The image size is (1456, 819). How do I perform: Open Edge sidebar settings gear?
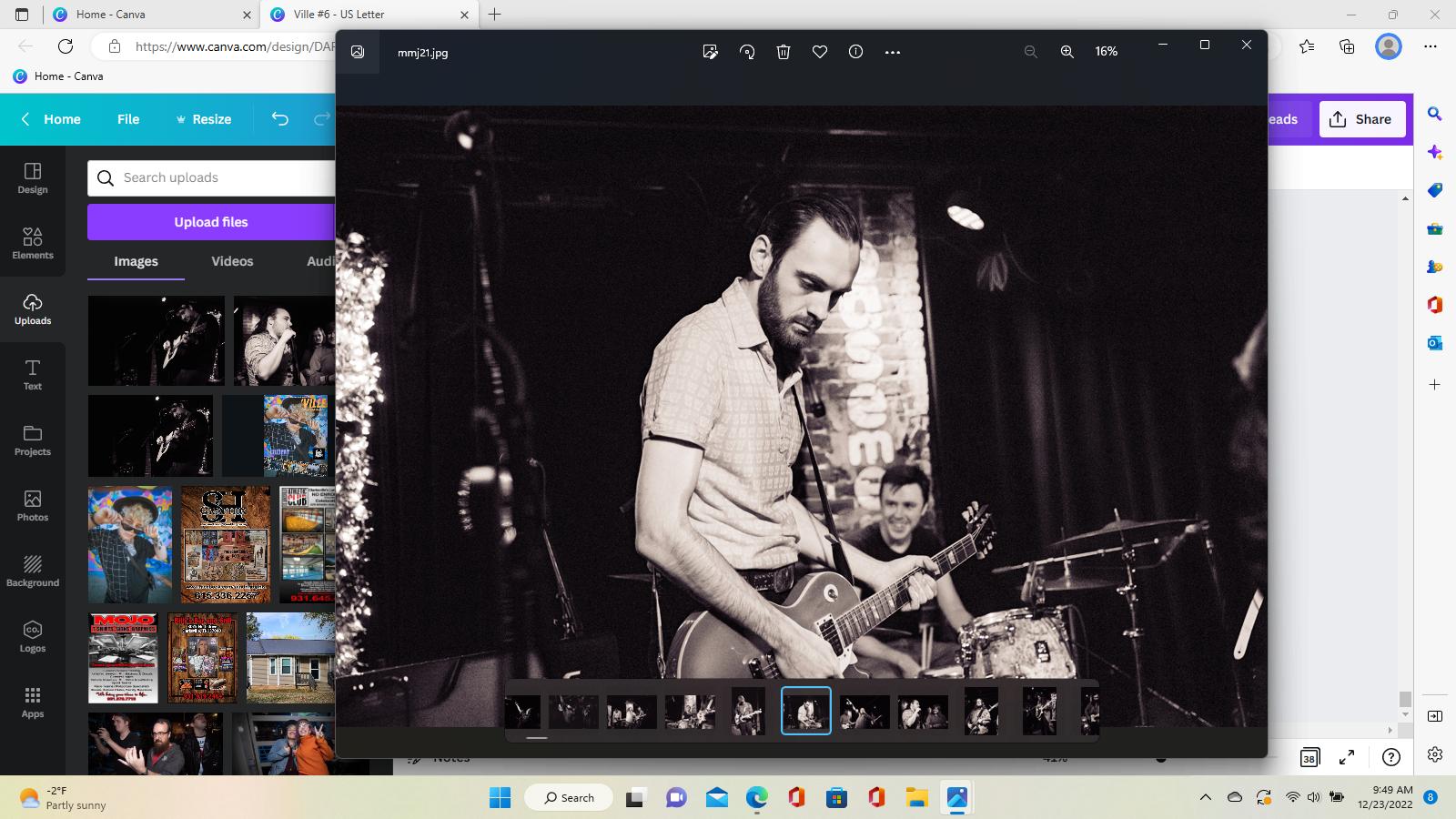[x=1435, y=754]
